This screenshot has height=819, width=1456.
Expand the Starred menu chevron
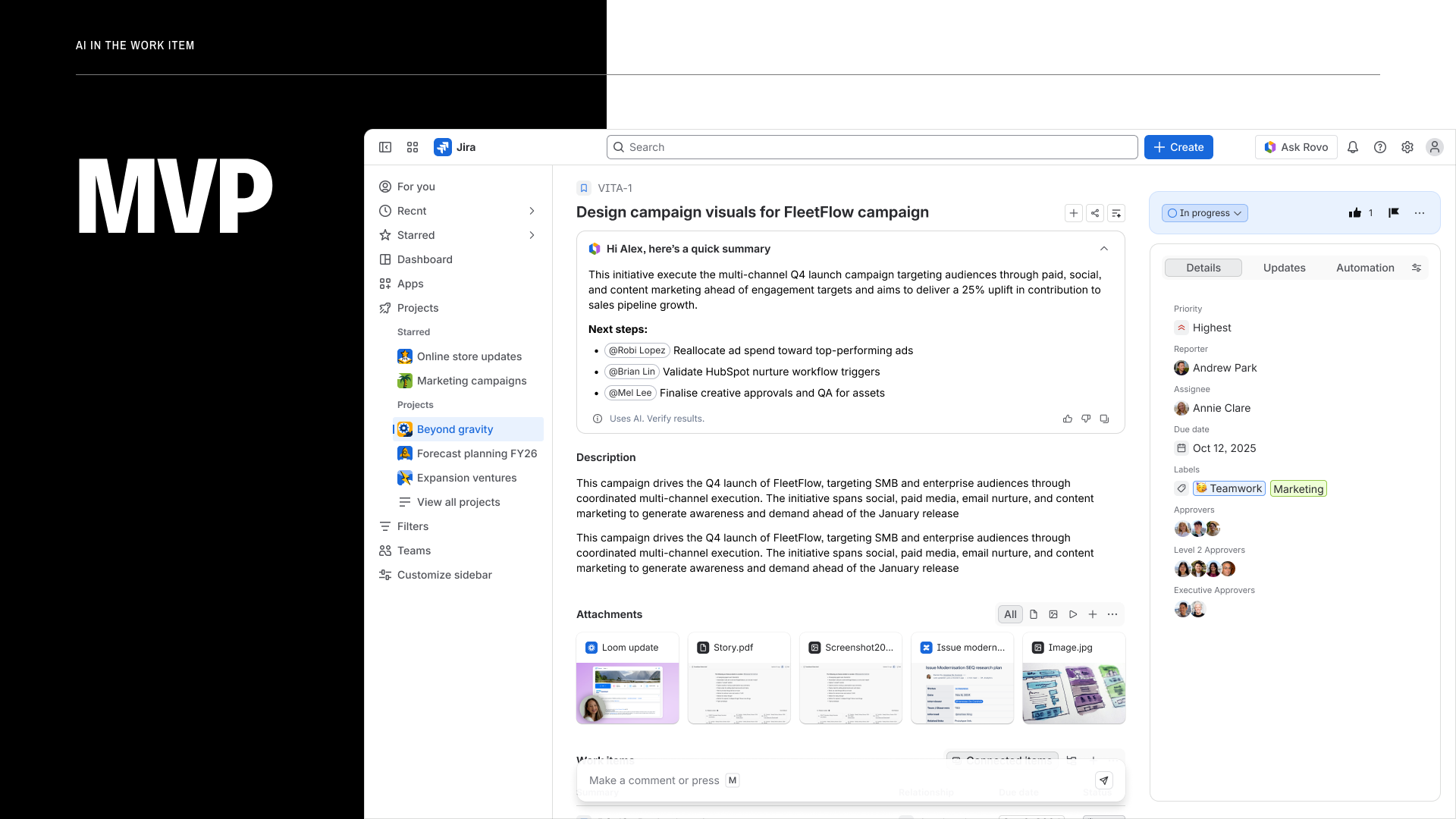532,235
